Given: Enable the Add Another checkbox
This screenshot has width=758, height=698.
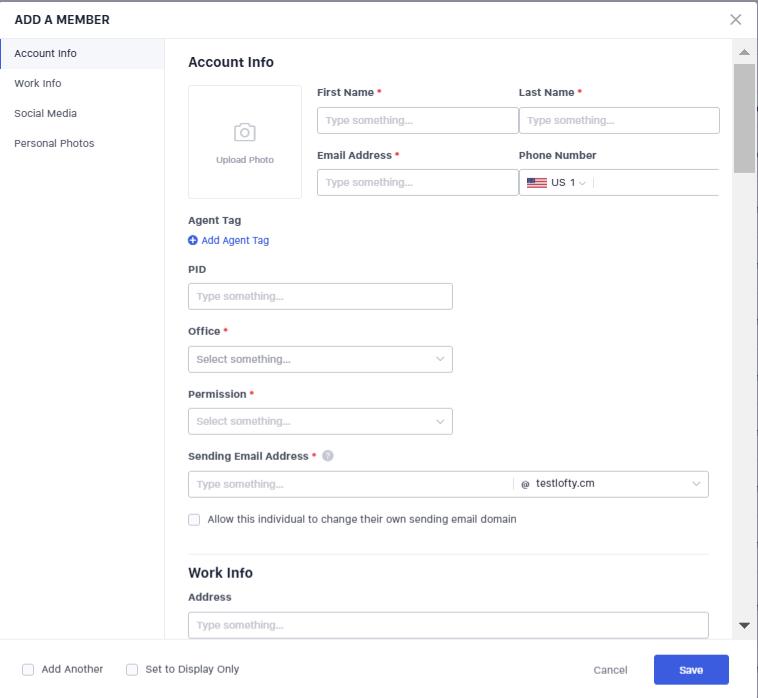Looking at the screenshot, I should click(x=28, y=670).
